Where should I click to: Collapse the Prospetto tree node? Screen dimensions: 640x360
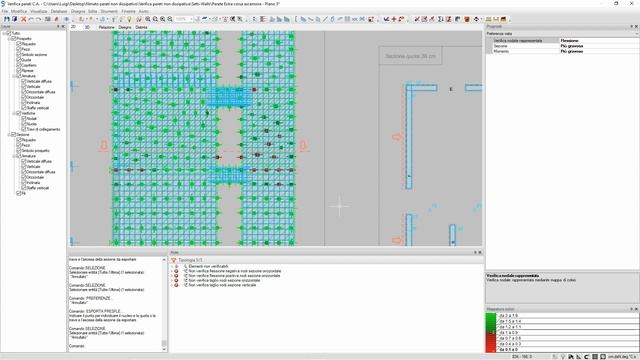(x=9, y=38)
